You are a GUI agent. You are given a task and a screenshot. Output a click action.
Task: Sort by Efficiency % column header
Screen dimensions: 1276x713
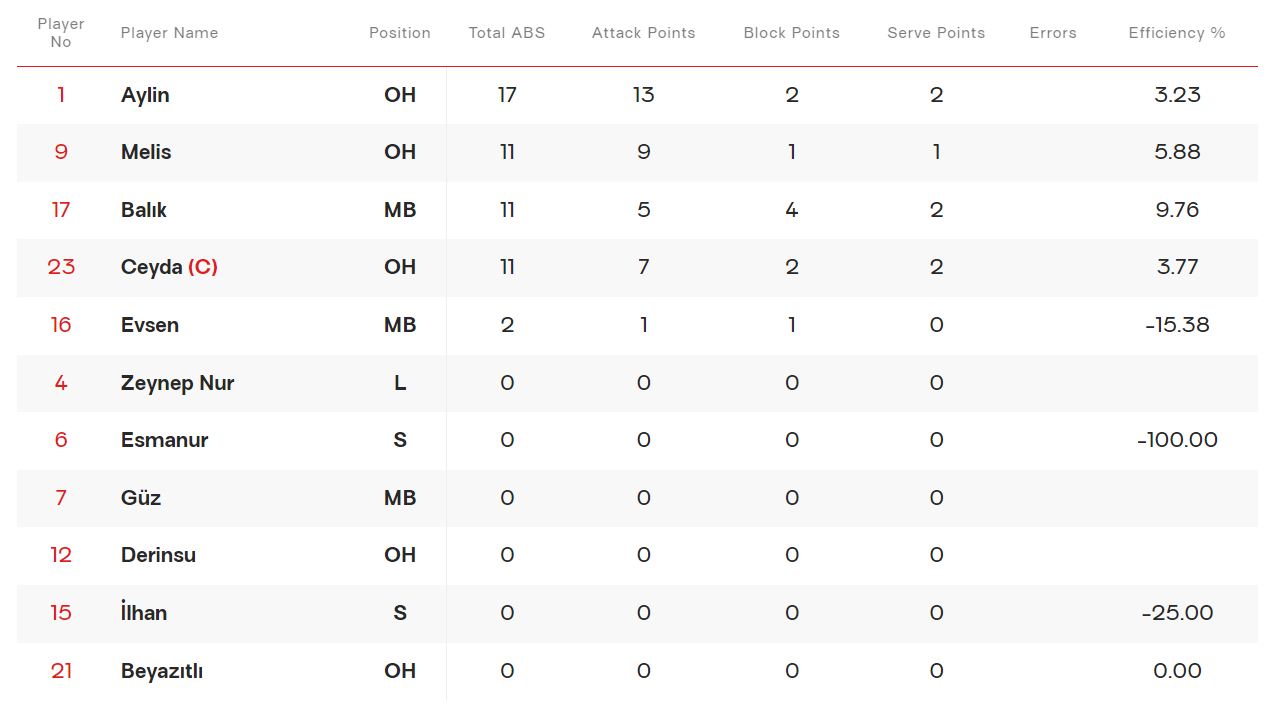(1177, 33)
